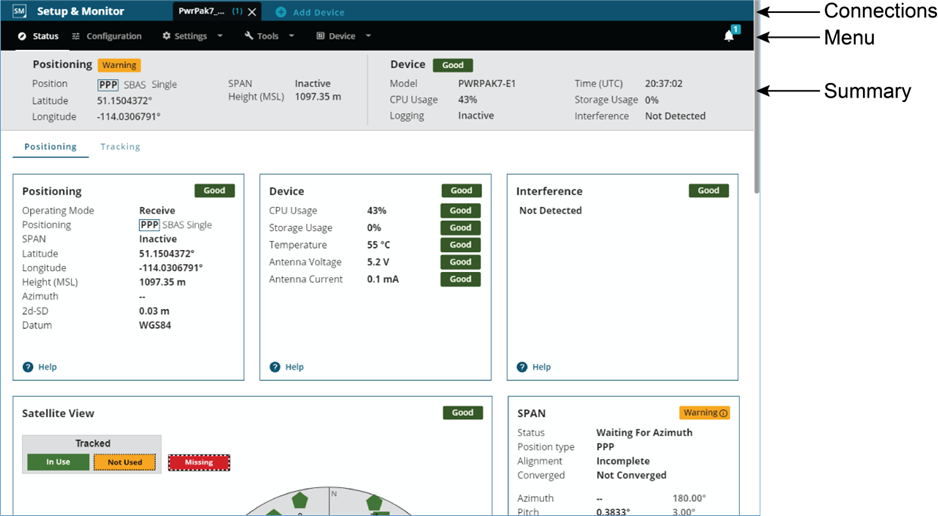Open the Configuration menu item
The width and height of the screenshot is (938, 516).
107,36
